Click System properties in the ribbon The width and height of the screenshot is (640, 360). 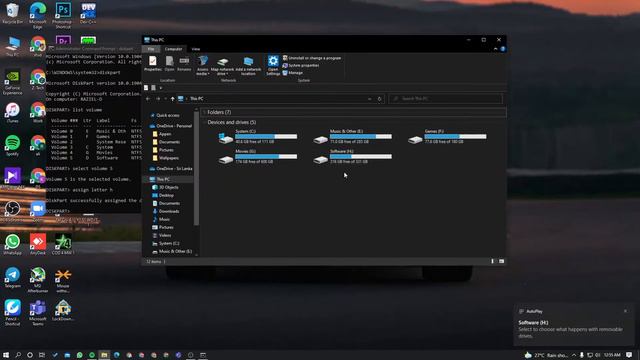pos(301,65)
